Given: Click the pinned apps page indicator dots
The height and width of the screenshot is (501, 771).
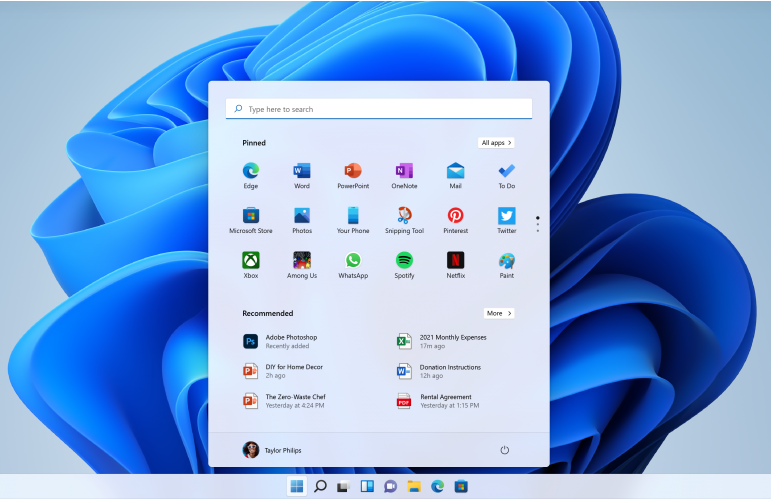Looking at the screenshot, I should [x=537, y=224].
